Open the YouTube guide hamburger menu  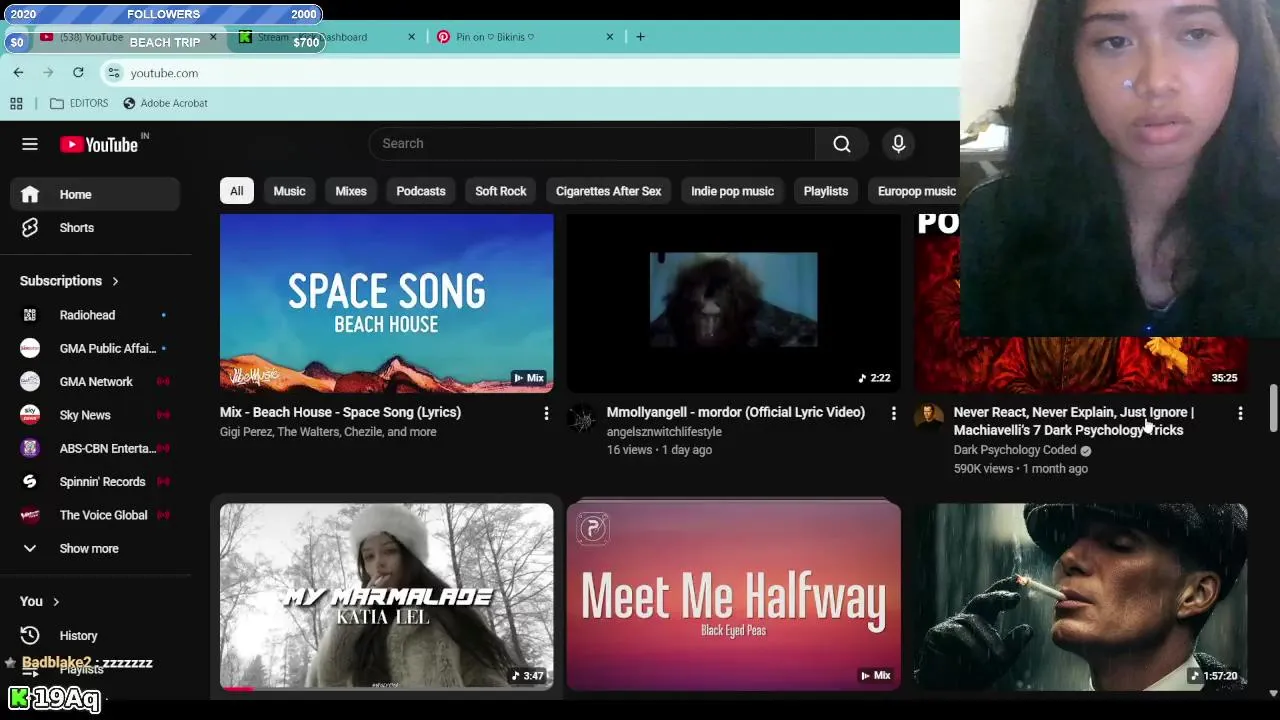point(30,144)
